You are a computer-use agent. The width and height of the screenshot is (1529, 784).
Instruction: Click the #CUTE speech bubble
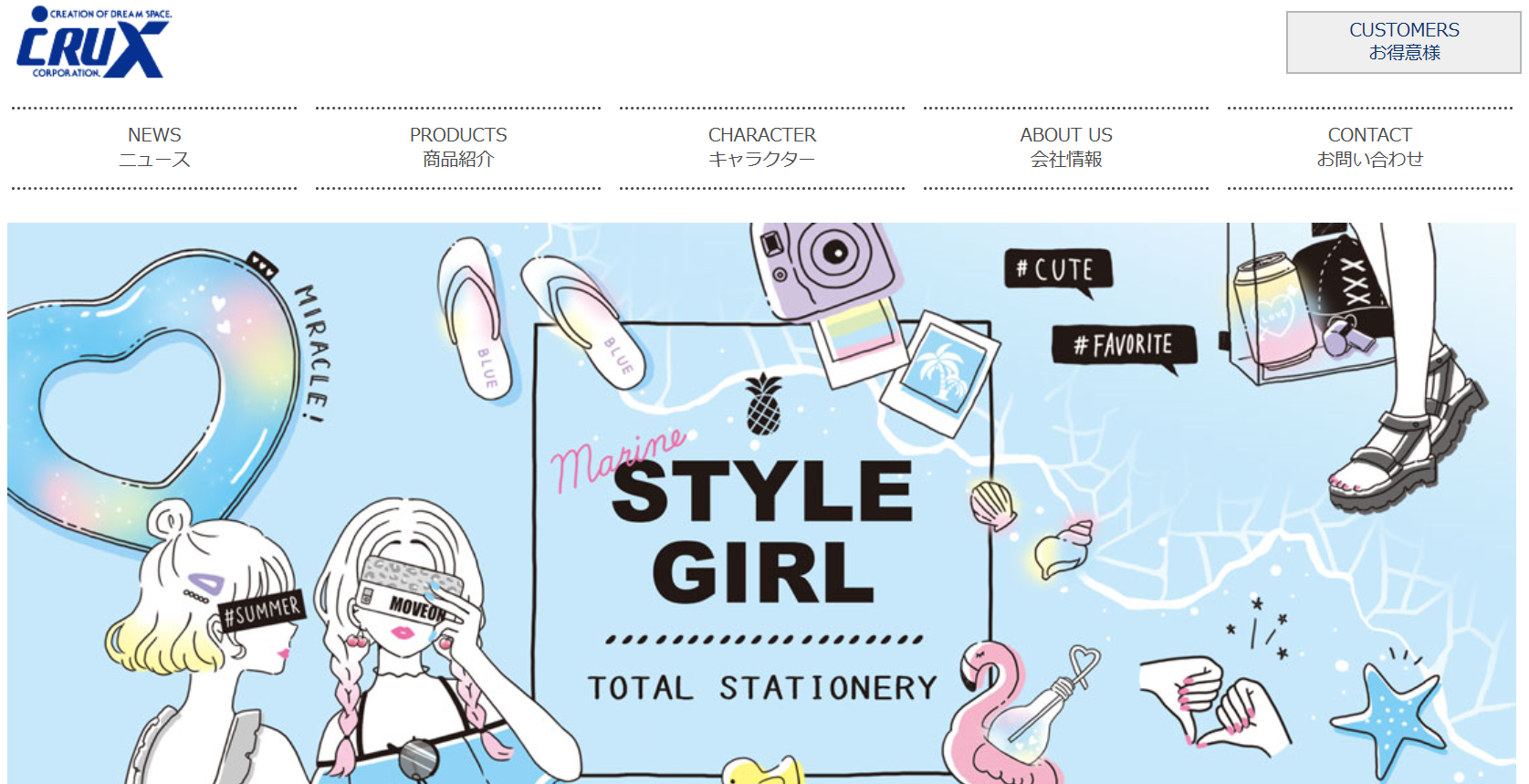tap(1059, 271)
